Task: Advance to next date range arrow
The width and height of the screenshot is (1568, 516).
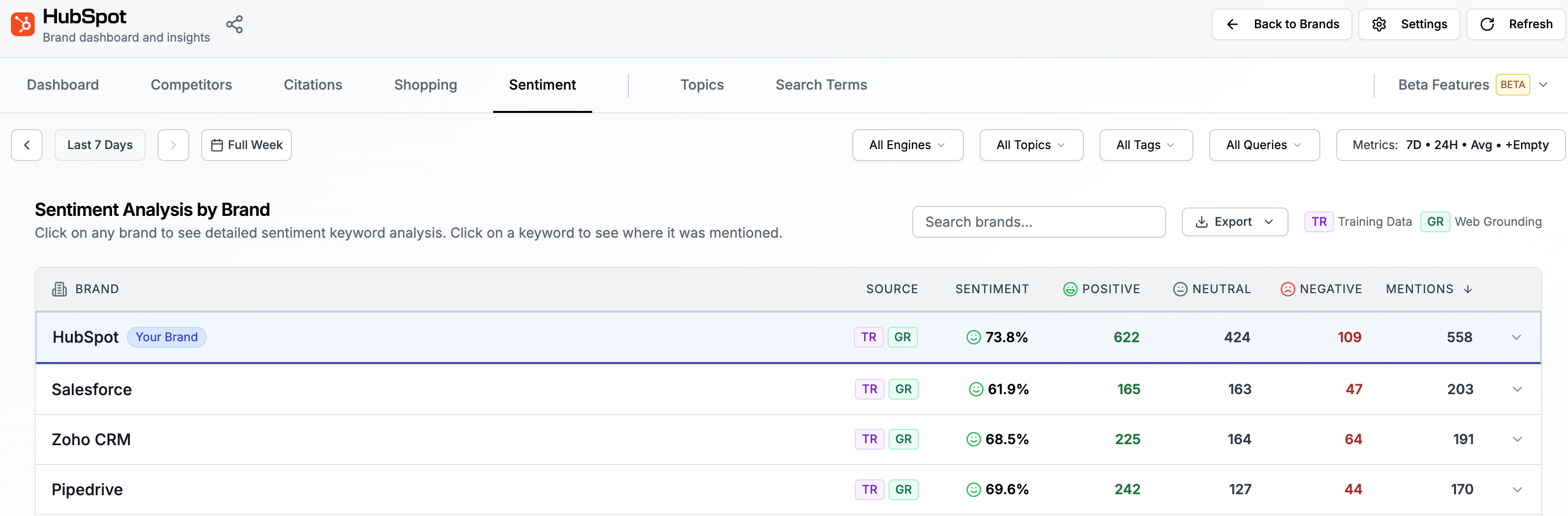Action: pos(173,145)
